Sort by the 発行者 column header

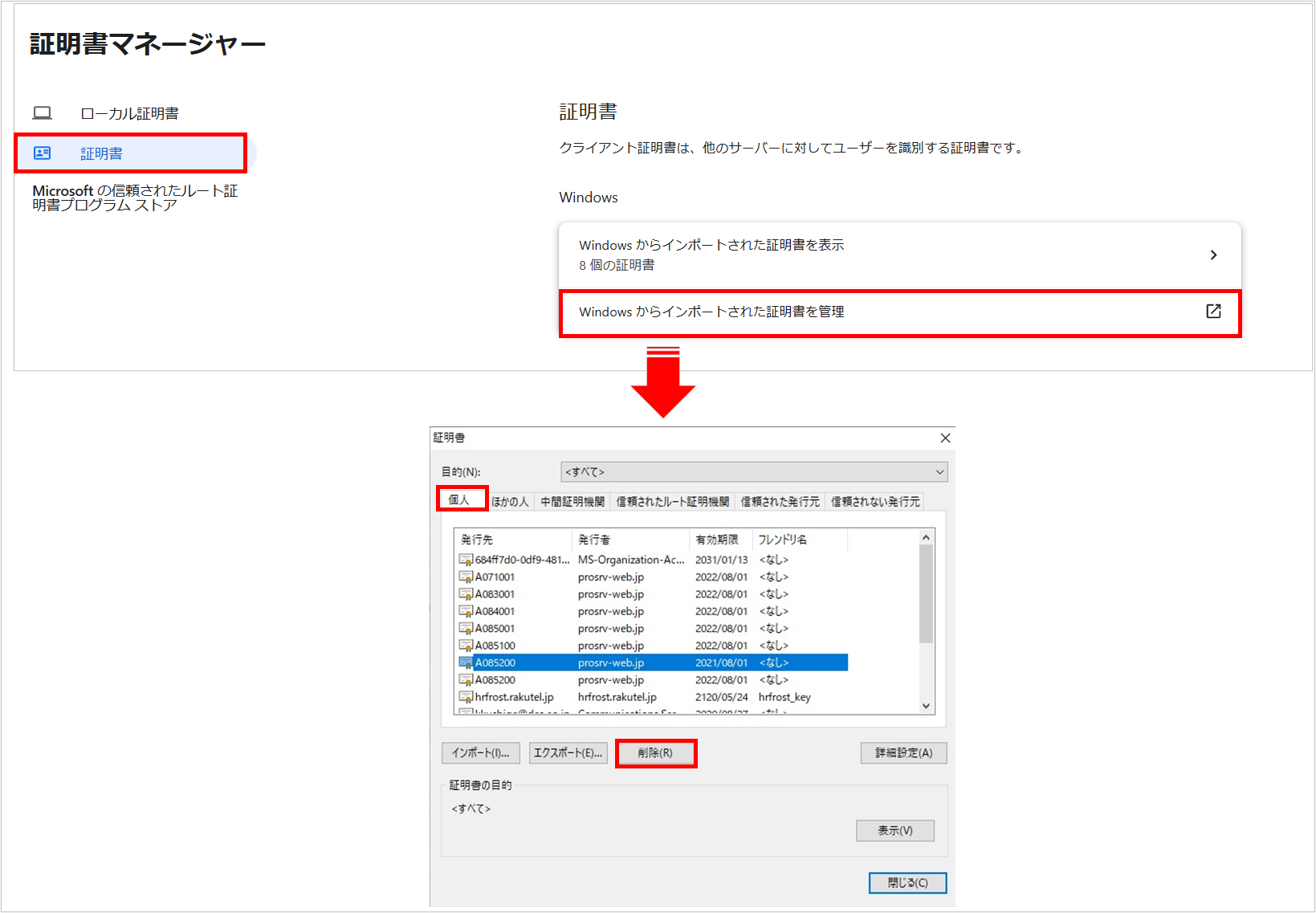tap(630, 540)
